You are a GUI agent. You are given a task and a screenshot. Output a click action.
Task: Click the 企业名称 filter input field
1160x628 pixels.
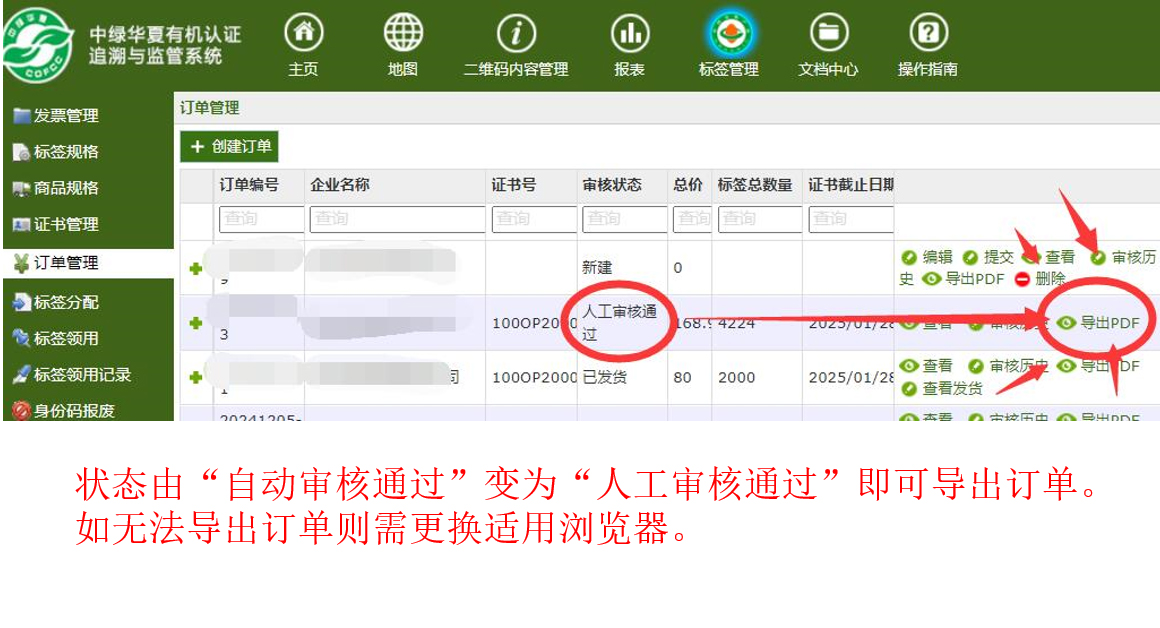(x=396, y=218)
